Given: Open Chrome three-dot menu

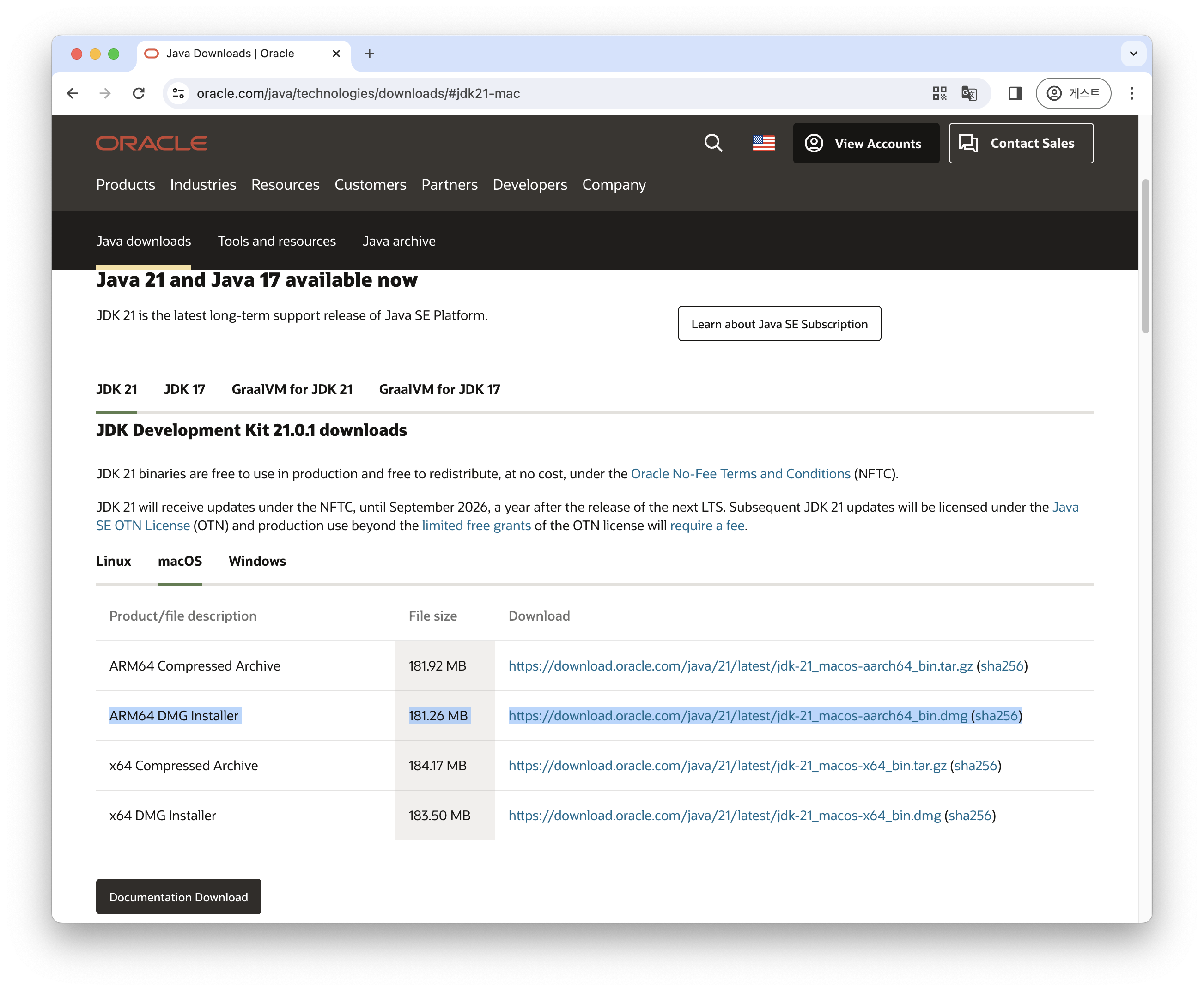Looking at the screenshot, I should (x=1131, y=93).
